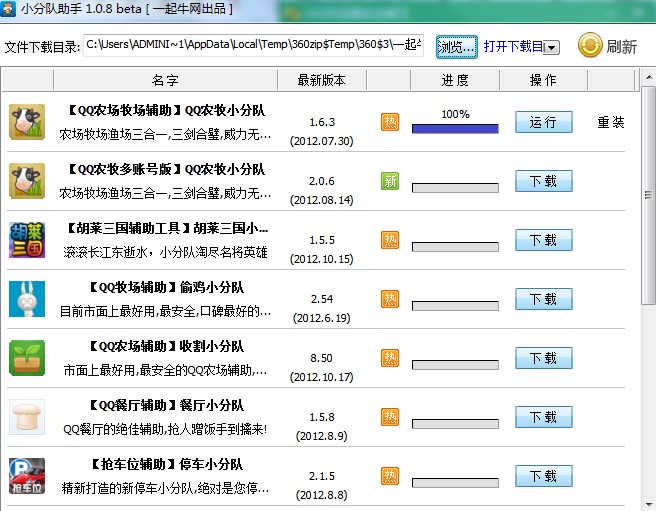This screenshot has width=656, height=511.
Task: Download QQ农牧多账号版 version 2.0.6
Action: click(x=543, y=181)
